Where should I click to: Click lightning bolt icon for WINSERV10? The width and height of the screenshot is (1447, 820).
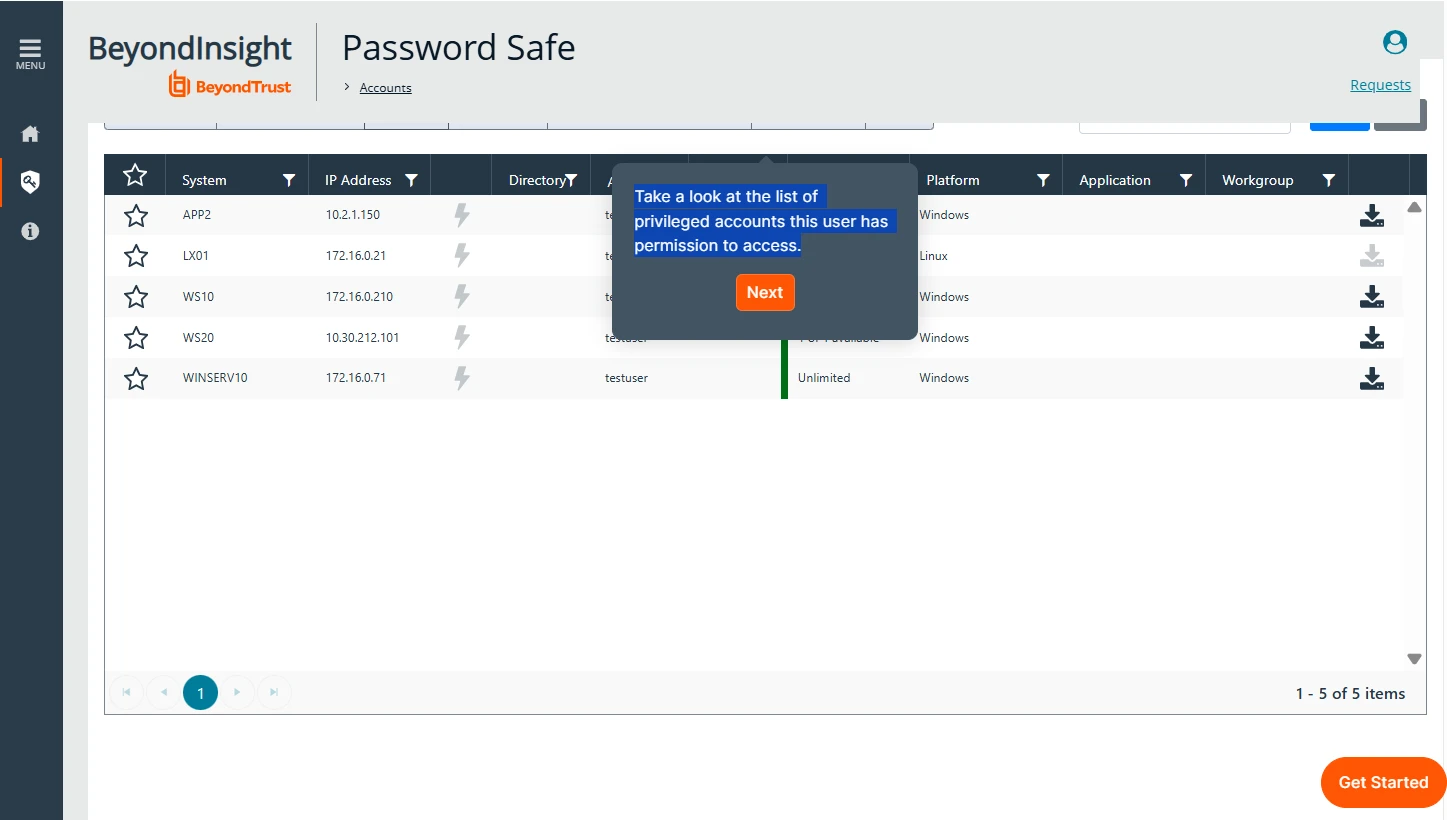462,378
